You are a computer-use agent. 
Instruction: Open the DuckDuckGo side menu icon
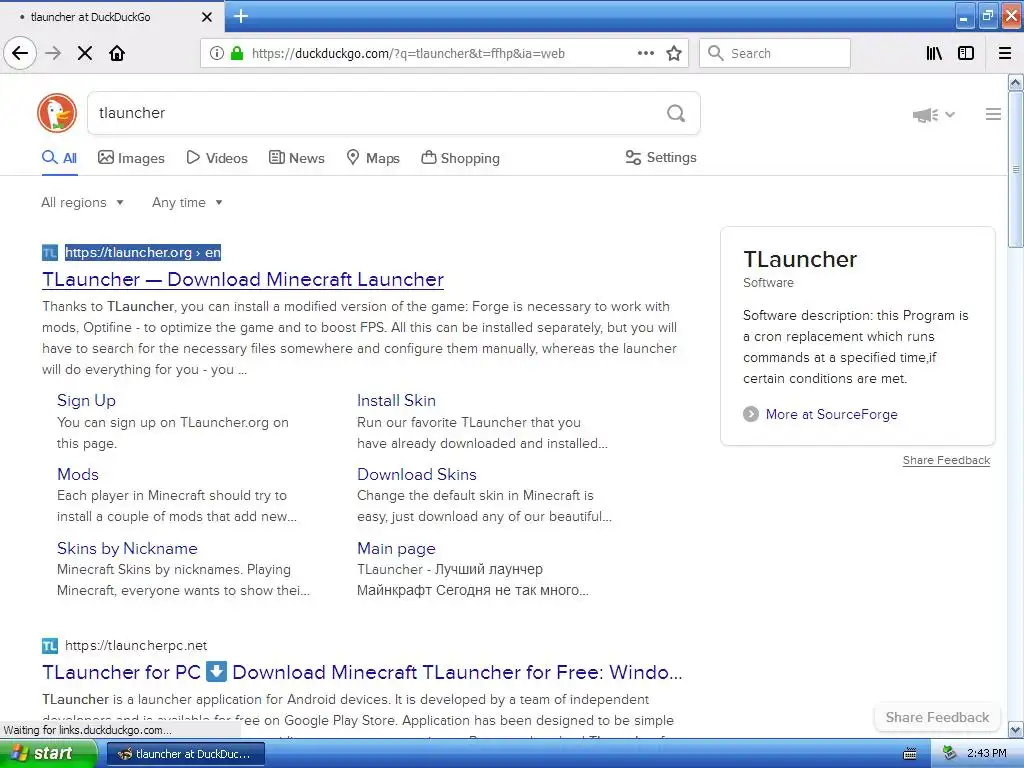[x=993, y=114]
